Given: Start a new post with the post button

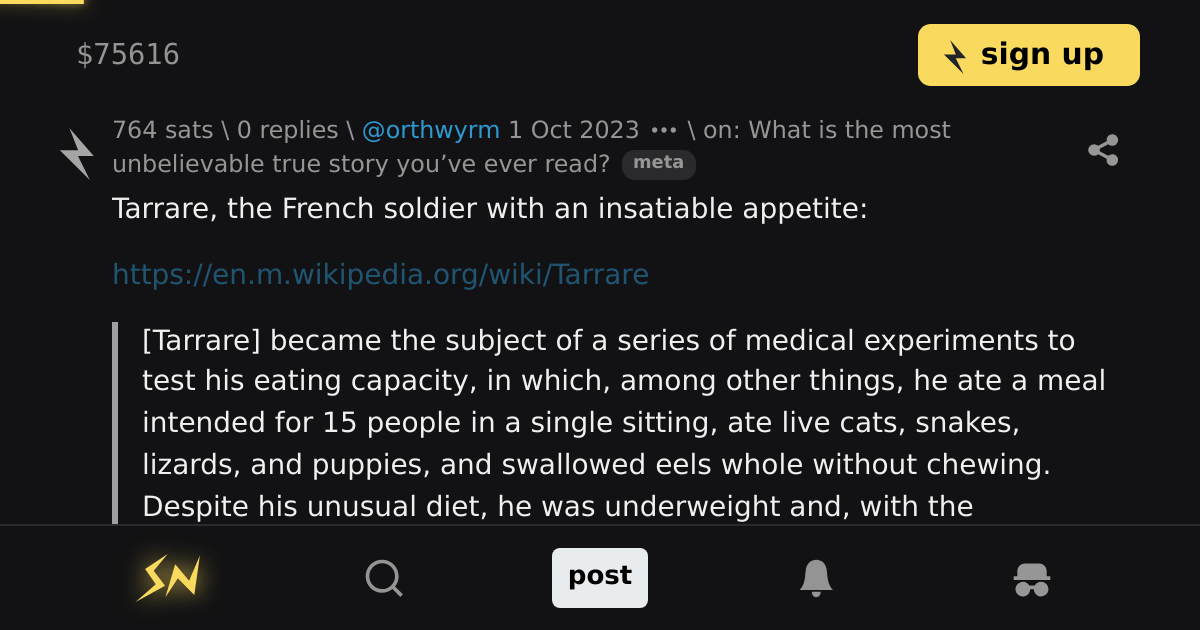Looking at the screenshot, I should pos(600,577).
